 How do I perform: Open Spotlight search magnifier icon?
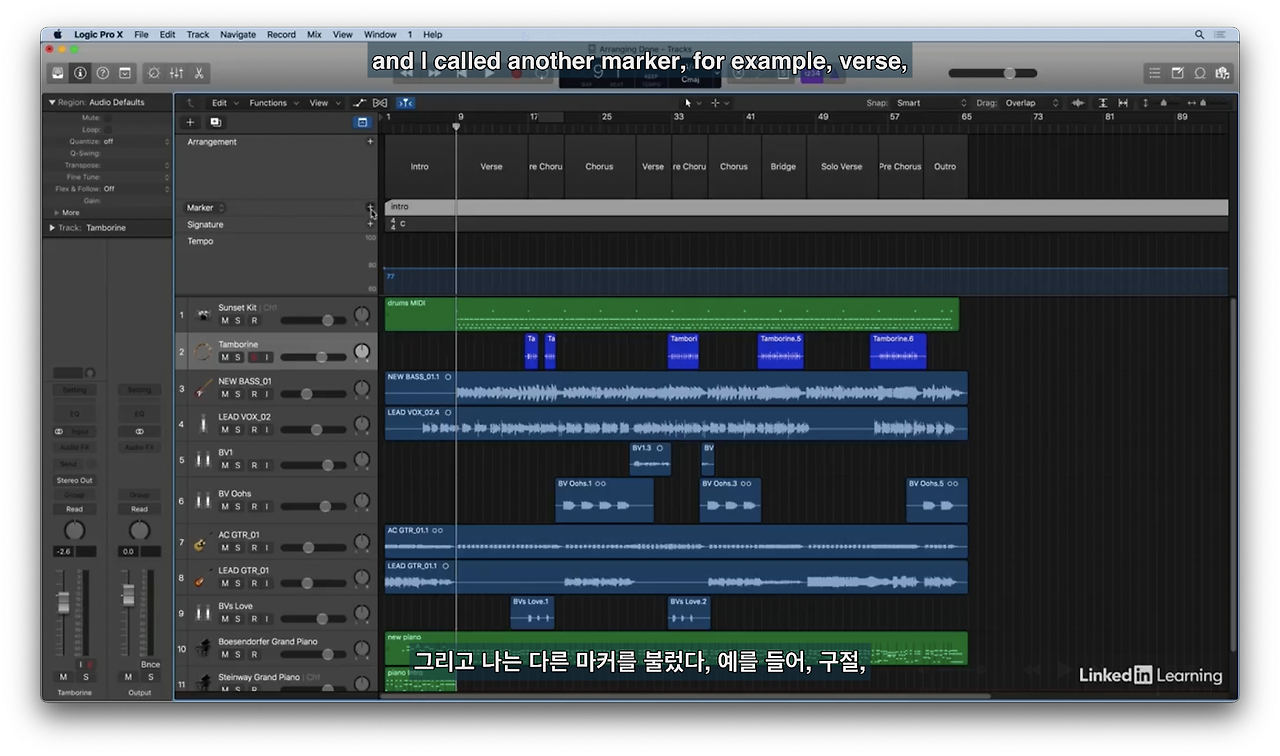coord(1200,34)
